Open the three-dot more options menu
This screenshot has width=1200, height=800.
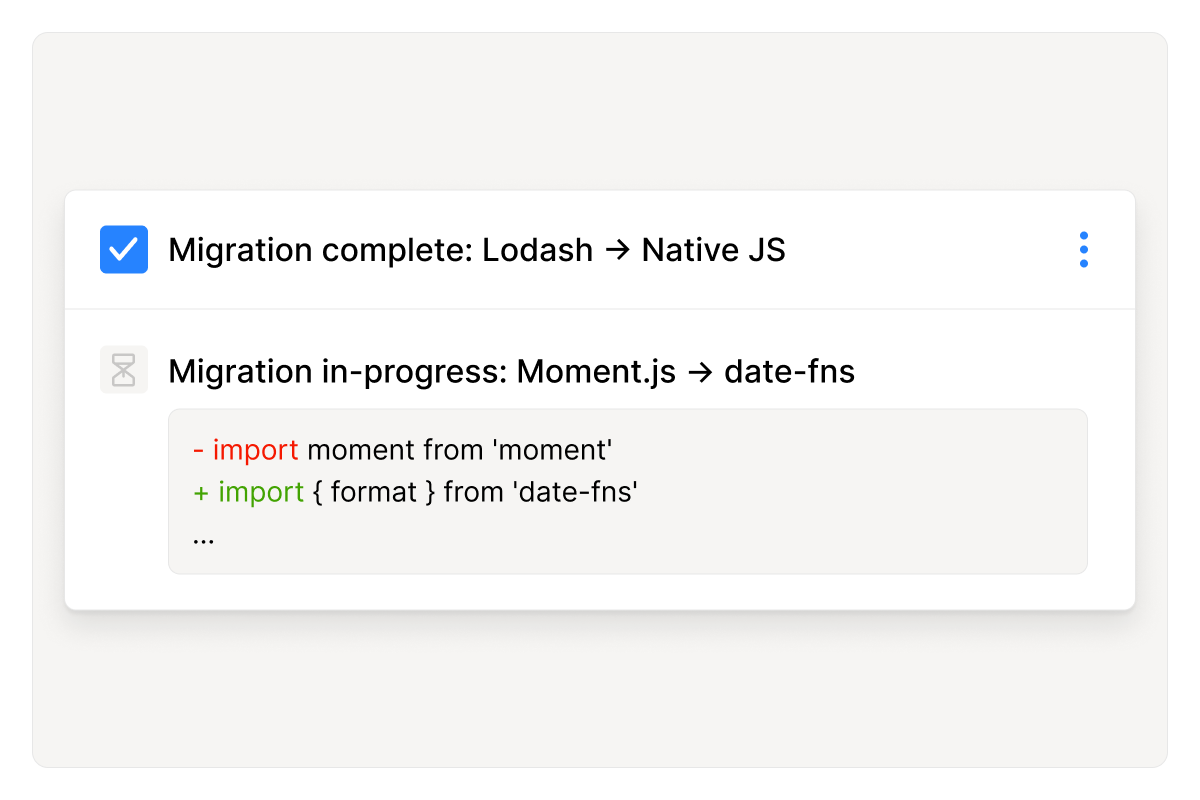point(1083,250)
